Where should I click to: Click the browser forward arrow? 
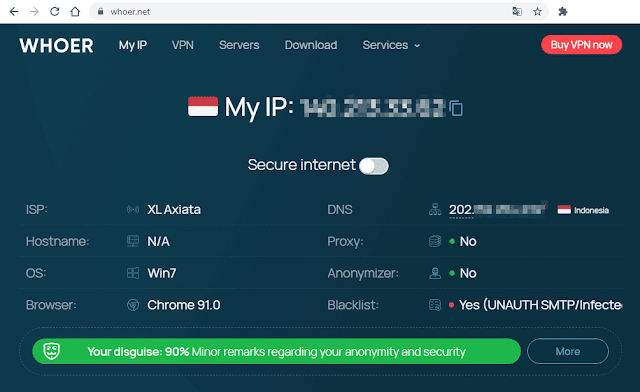34,11
